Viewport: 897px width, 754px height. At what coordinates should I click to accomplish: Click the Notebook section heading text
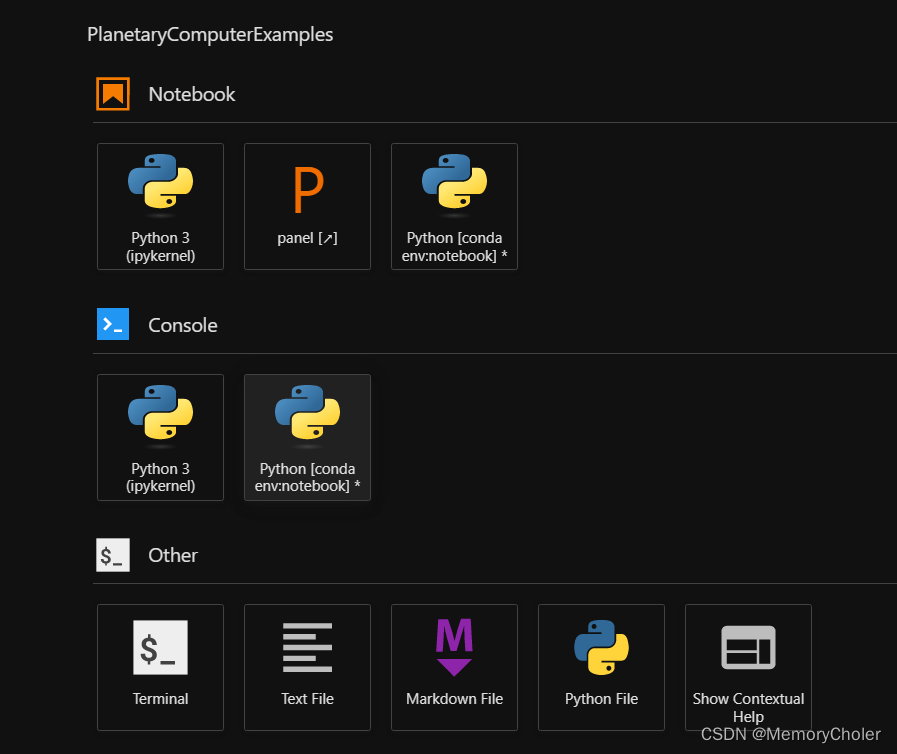click(x=192, y=94)
